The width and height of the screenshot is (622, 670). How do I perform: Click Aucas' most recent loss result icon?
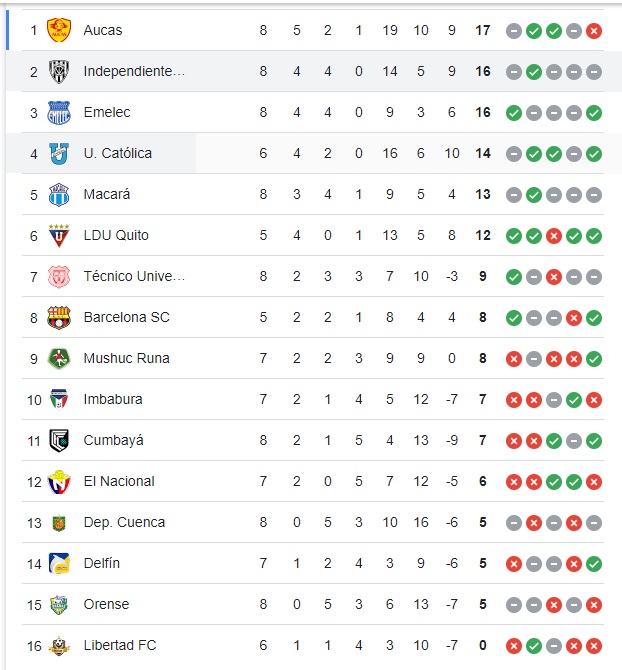click(594, 31)
